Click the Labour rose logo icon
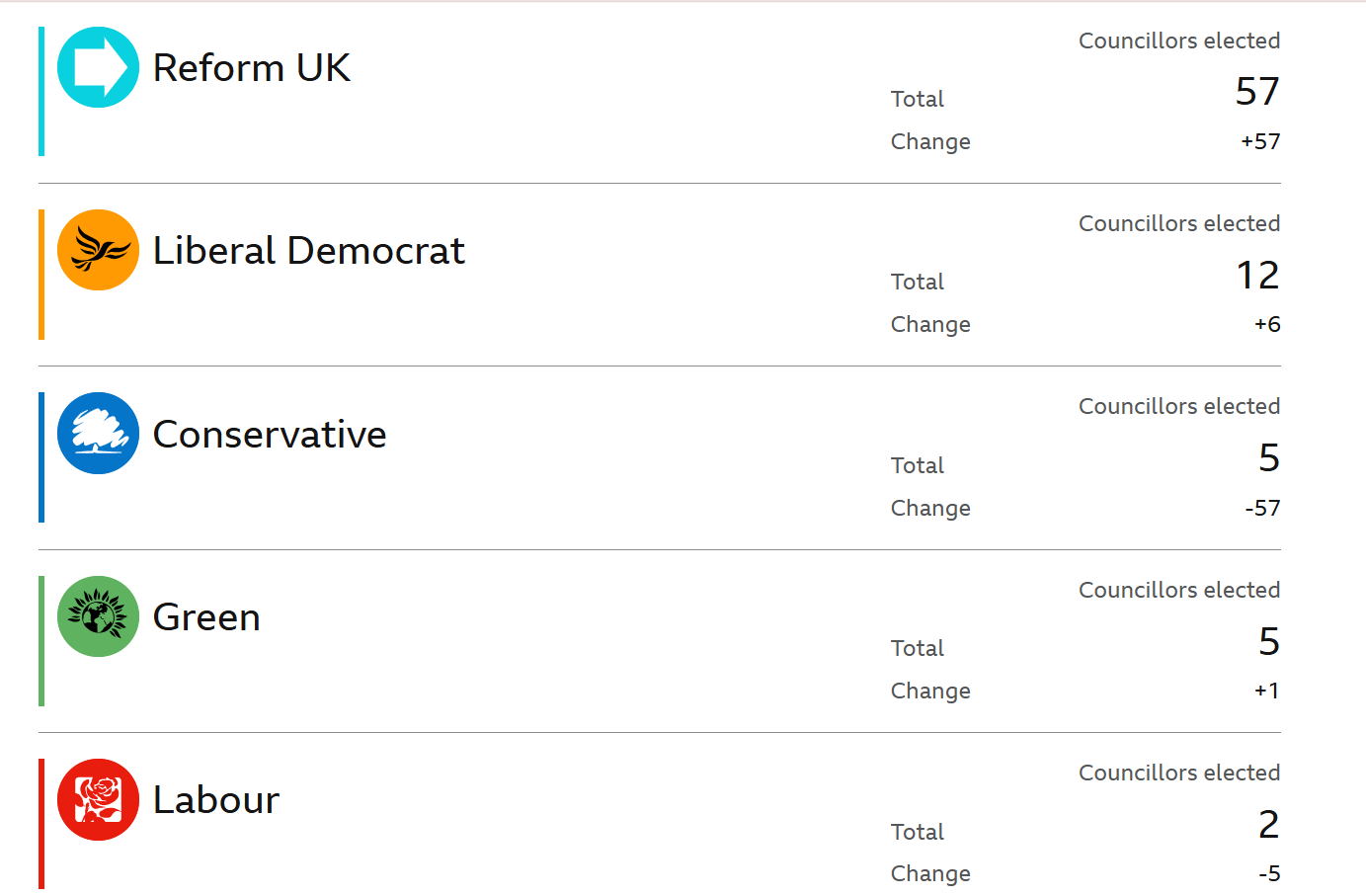 click(x=98, y=799)
